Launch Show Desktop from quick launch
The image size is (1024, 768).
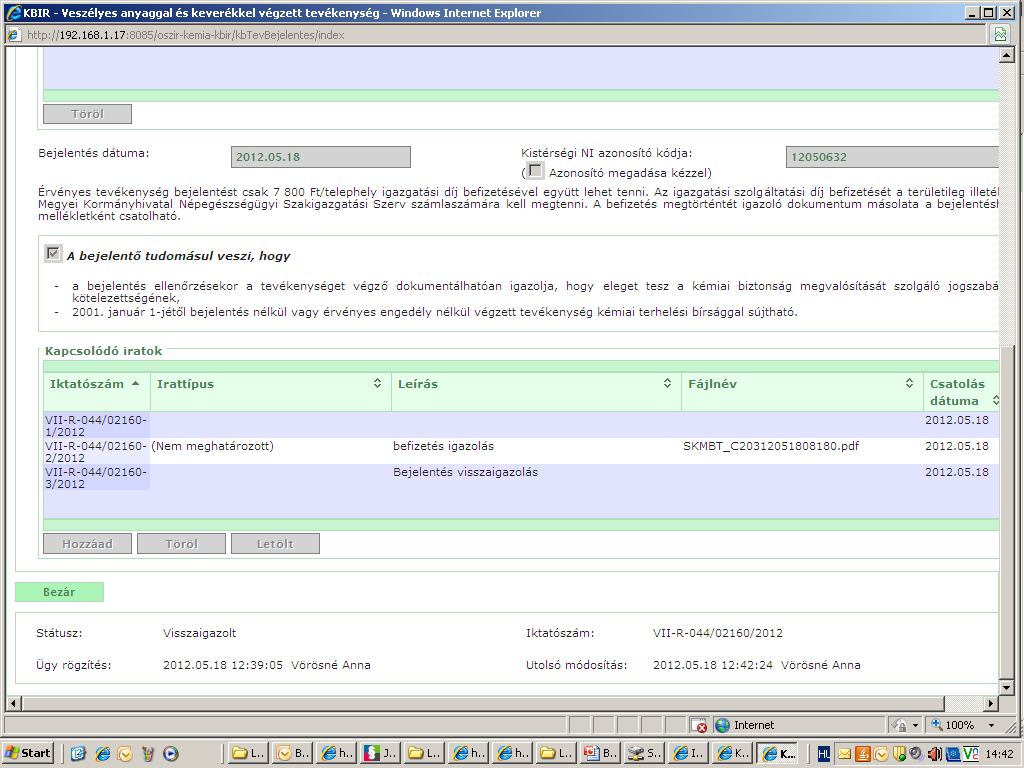point(78,754)
